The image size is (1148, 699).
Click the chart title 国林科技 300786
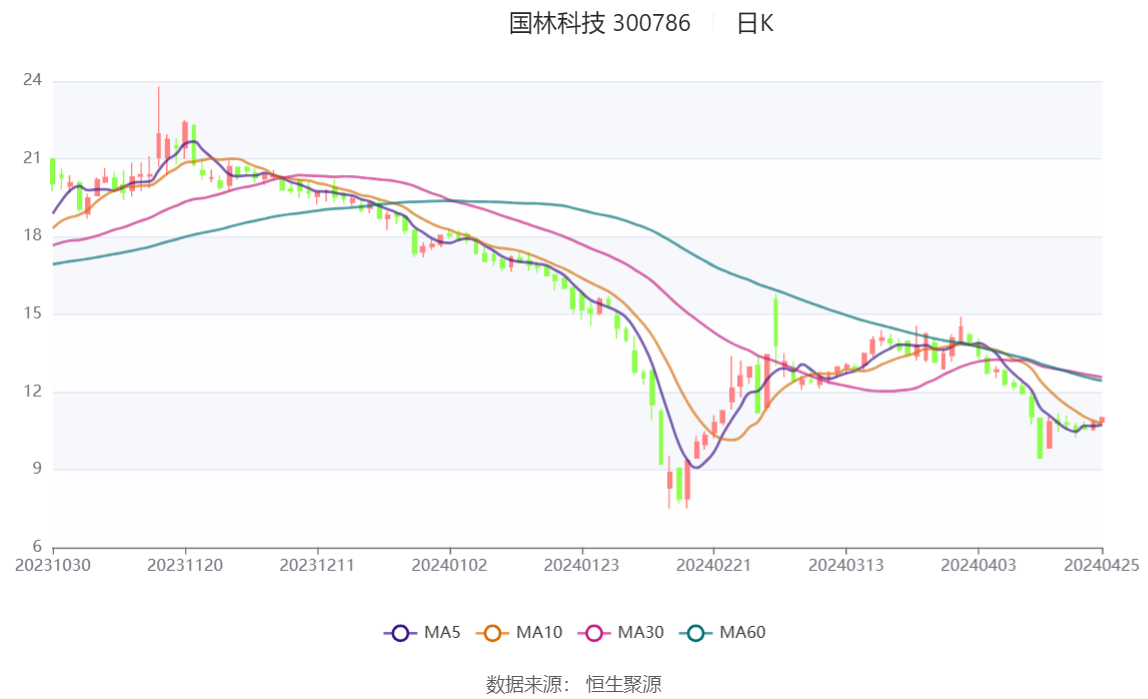tap(600, 23)
